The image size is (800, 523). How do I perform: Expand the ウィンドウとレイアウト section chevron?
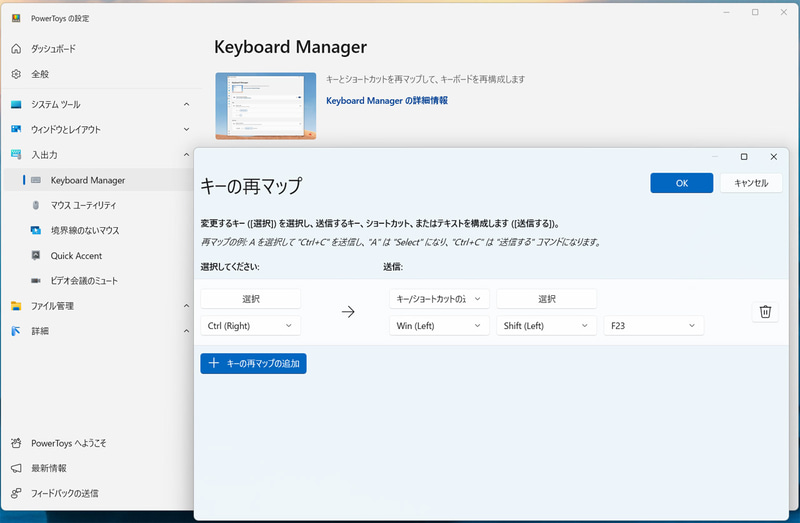(x=186, y=129)
